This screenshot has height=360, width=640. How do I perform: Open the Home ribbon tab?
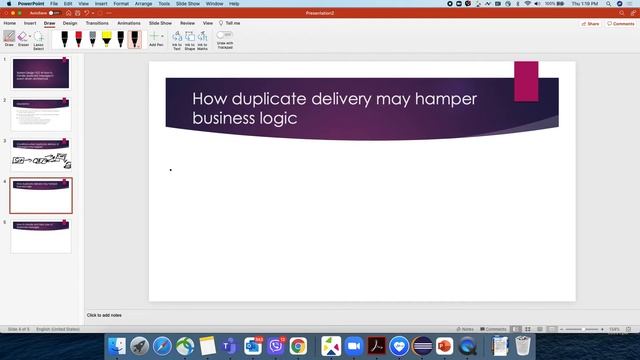pos(10,23)
